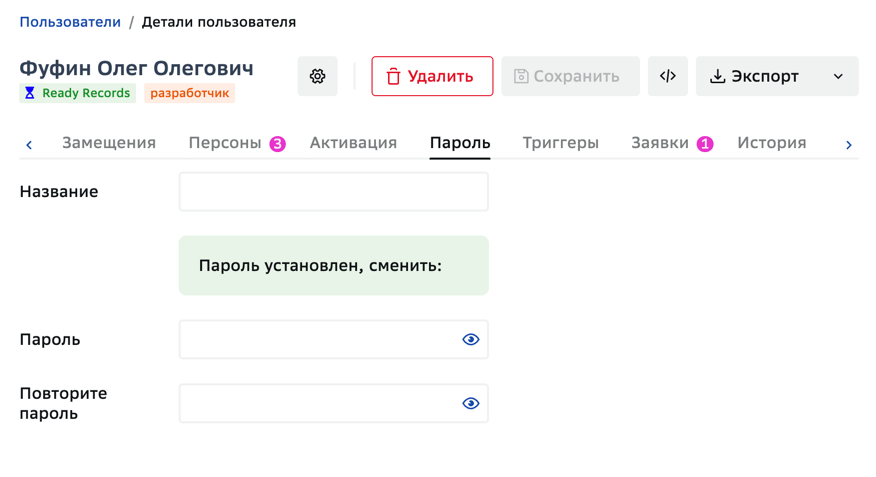
Task: Expand the Экспорт dropdown arrow
Action: (x=838, y=77)
